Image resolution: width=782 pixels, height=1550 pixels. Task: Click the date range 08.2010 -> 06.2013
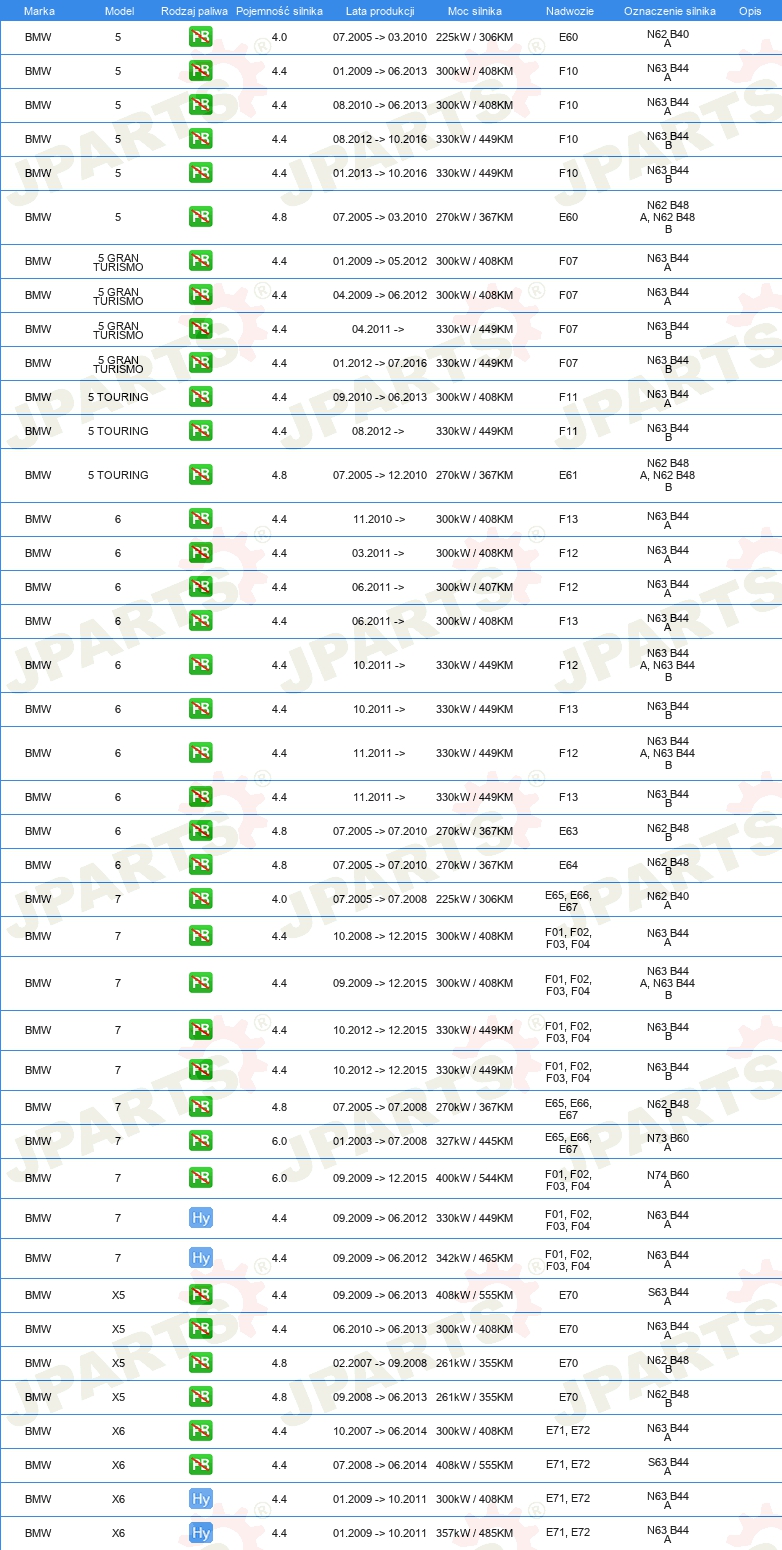[x=380, y=105]
